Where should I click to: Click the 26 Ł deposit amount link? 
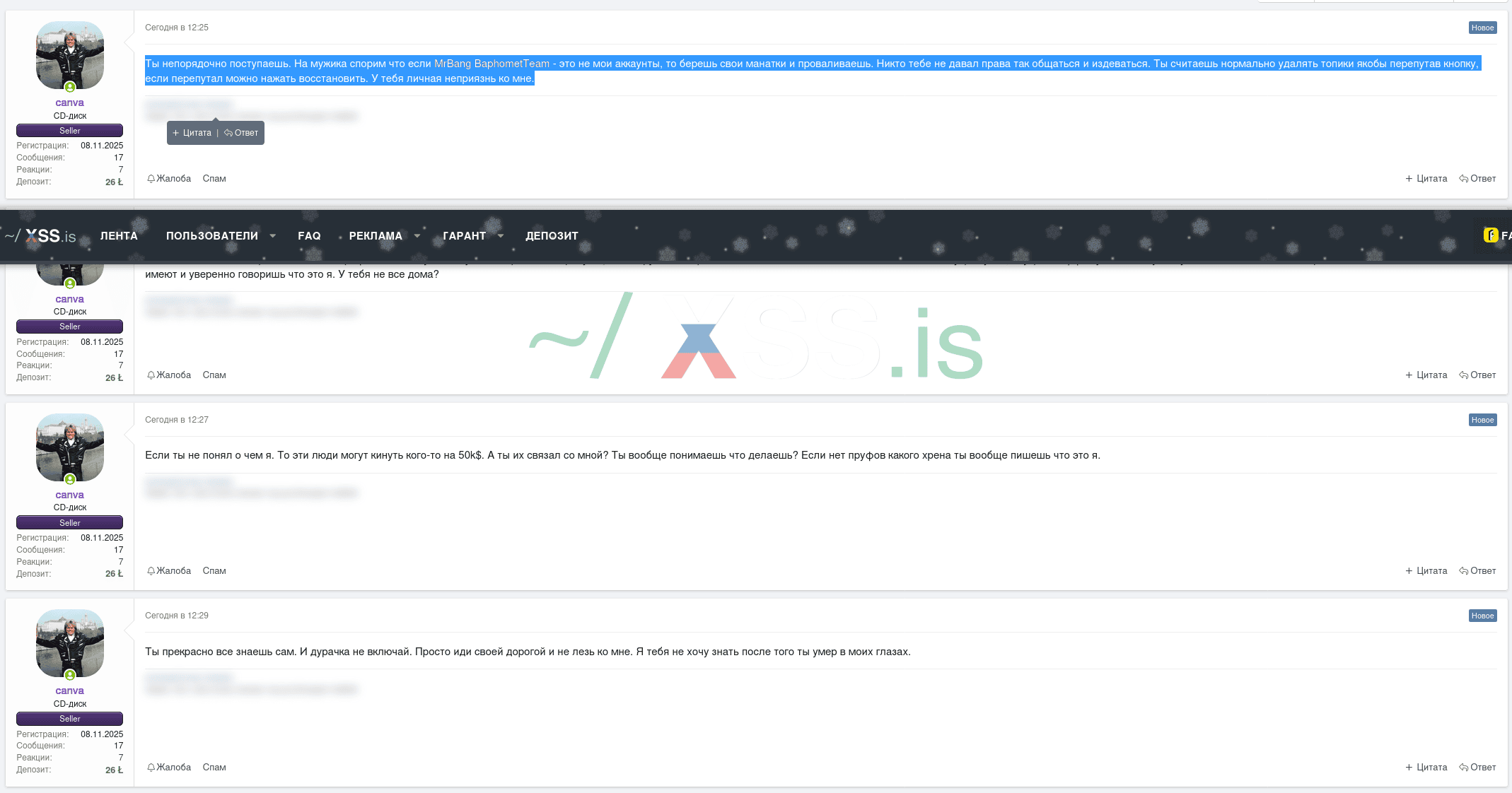click(113, 181)
